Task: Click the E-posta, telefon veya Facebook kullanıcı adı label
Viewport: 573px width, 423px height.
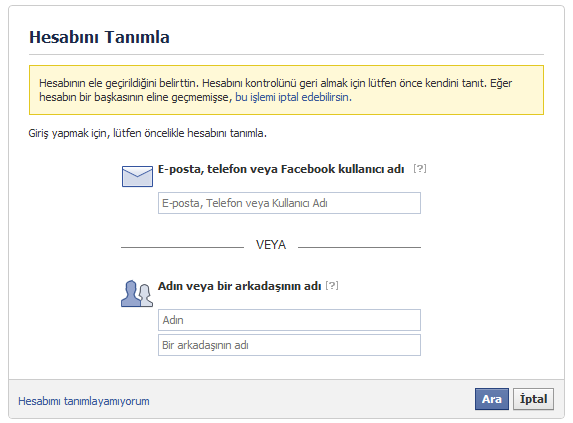Action: pyautogui.click(x=281, y=169)
